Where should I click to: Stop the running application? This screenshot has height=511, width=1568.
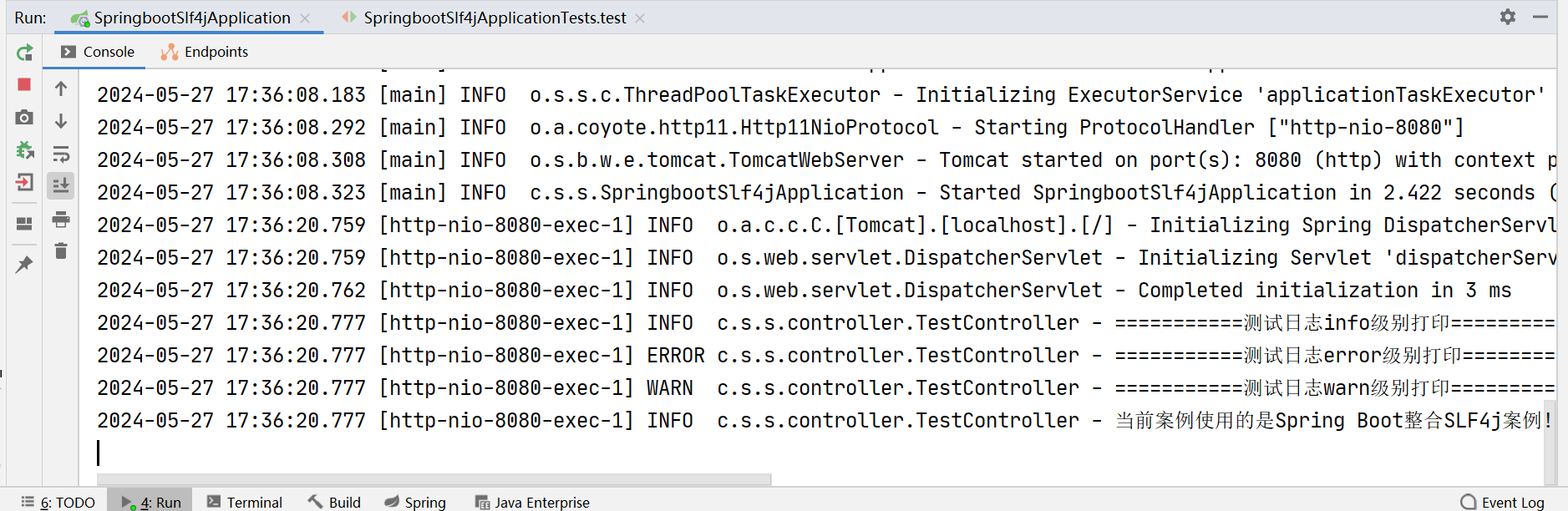coord(24,83)
